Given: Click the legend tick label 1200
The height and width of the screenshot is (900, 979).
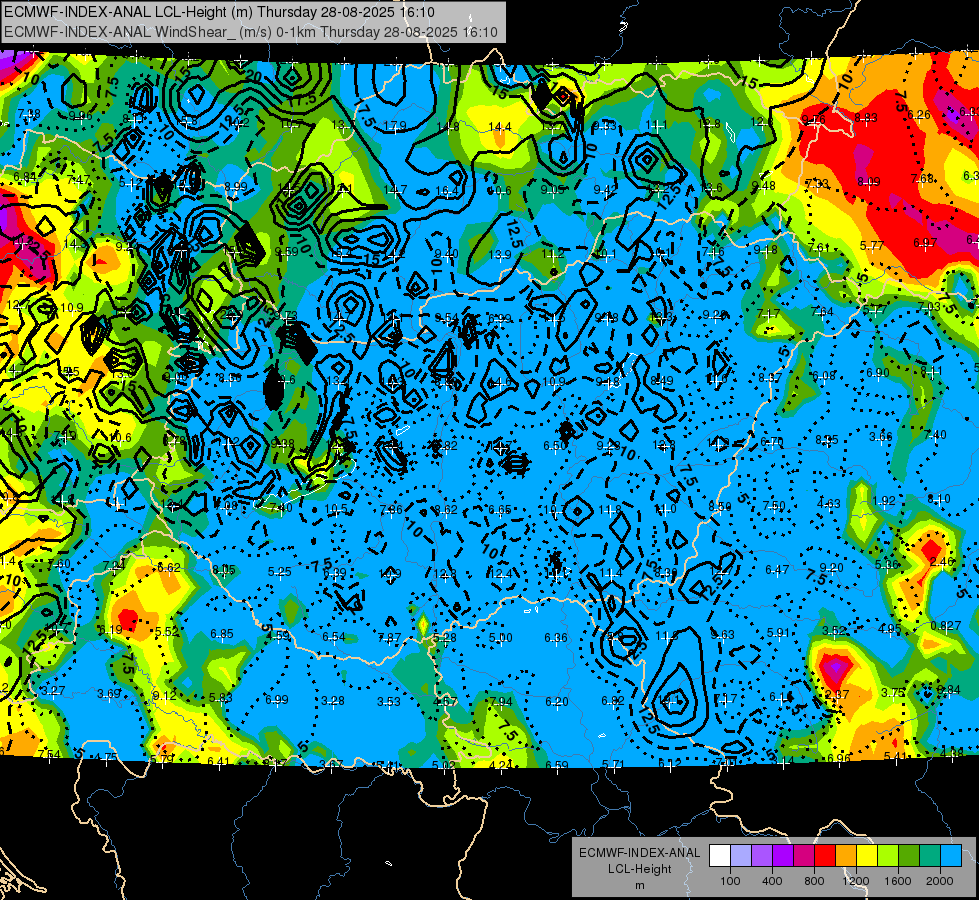Looking at the screenshot, I should point(855,881).
